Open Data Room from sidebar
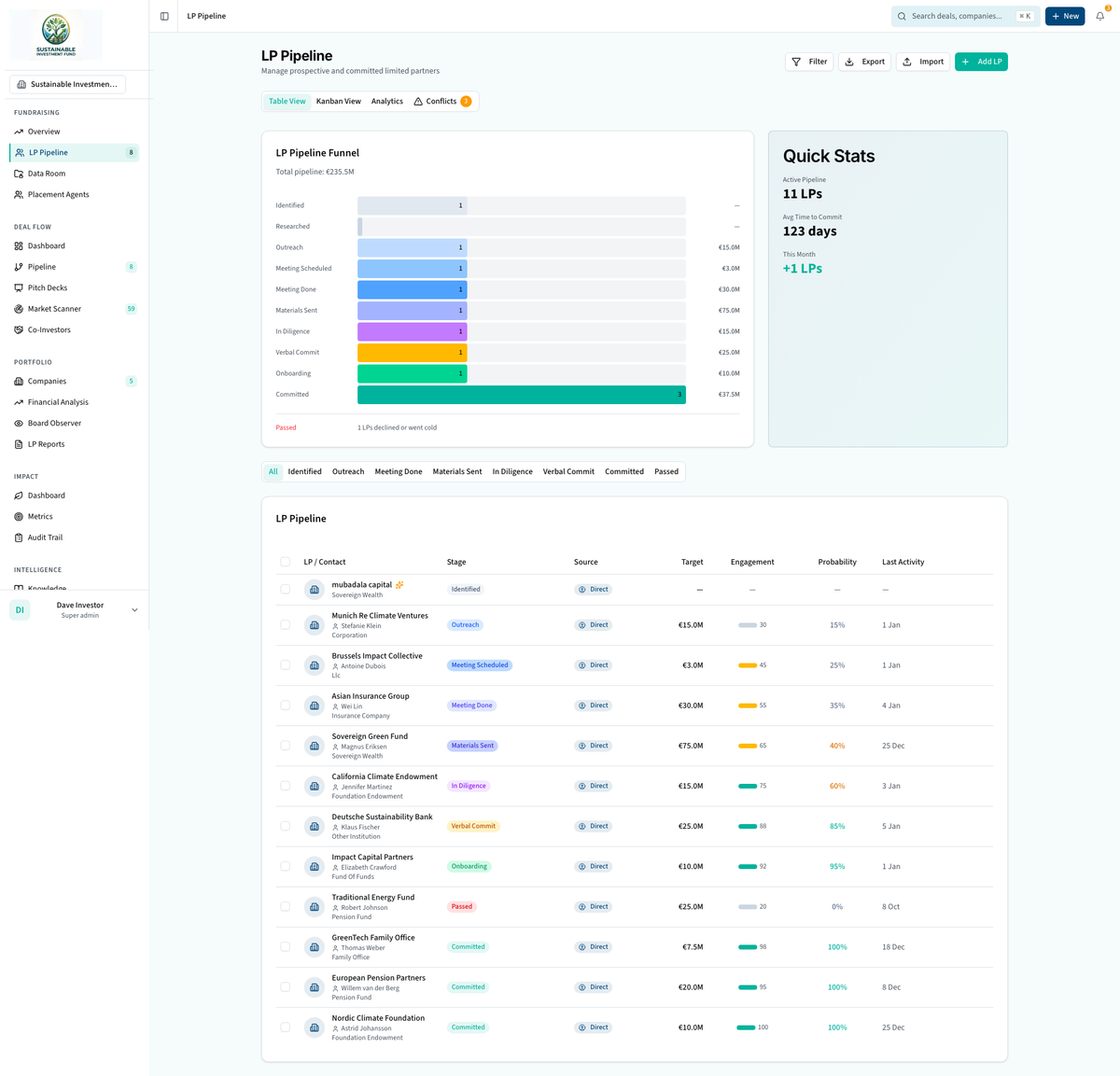Screen dimensions: 1120x1076 [x=47, y=174]
